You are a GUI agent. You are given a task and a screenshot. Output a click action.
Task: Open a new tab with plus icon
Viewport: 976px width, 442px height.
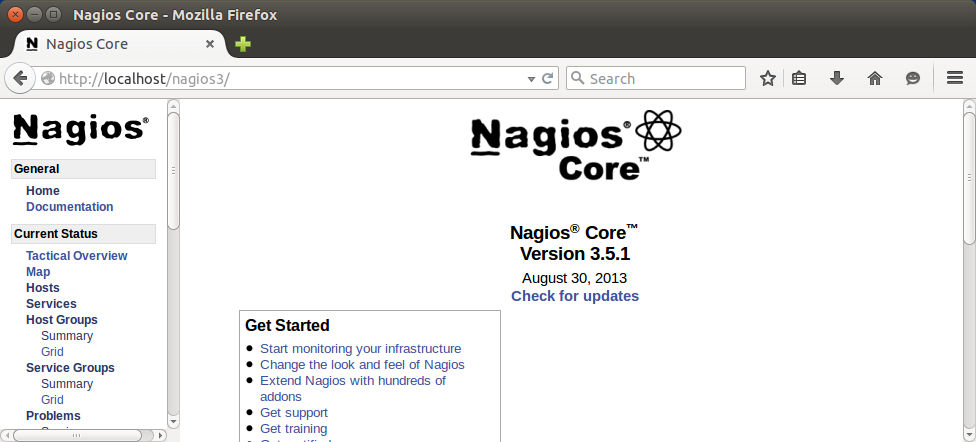pyautogui.click(x=243, y=44)
